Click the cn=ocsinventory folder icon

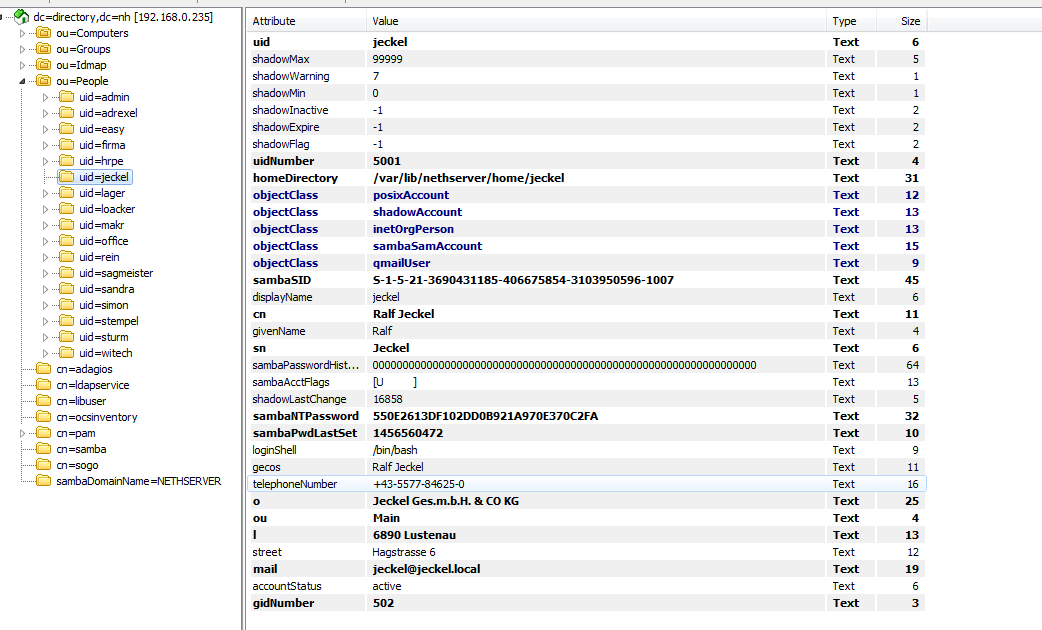44,417
